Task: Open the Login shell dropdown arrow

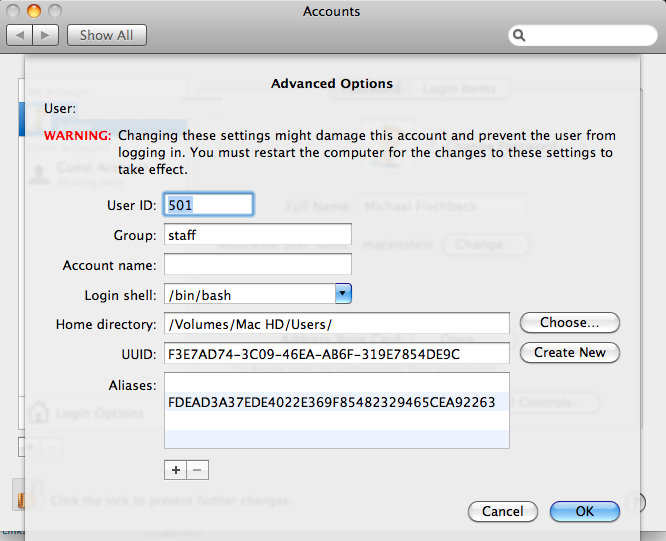Action: coord(342,294)
